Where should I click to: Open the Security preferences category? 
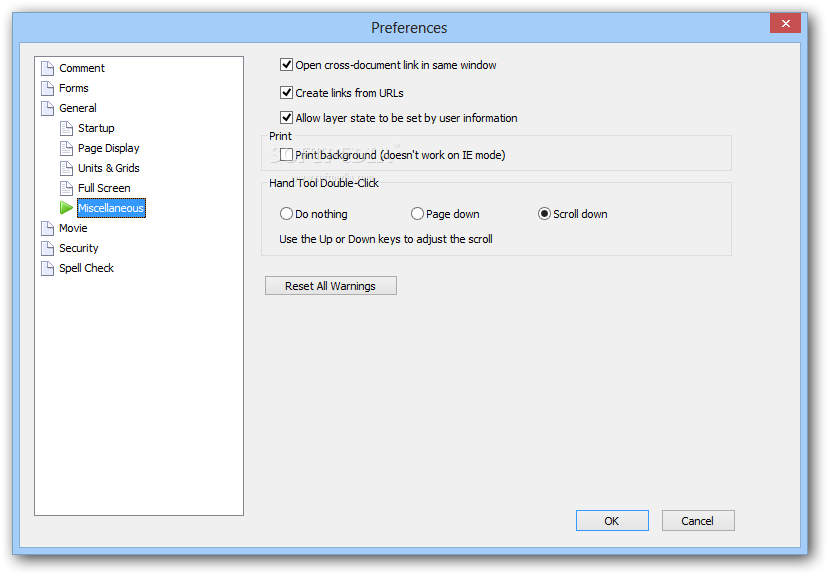(x=79, y=248)
